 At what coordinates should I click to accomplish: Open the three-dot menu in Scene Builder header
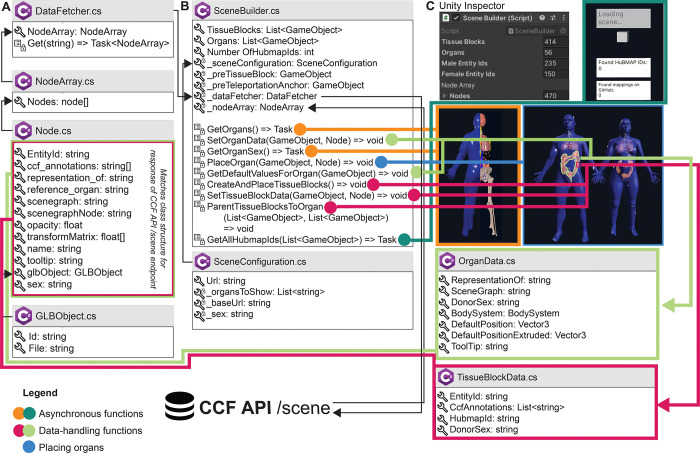[x=563, y=18]
